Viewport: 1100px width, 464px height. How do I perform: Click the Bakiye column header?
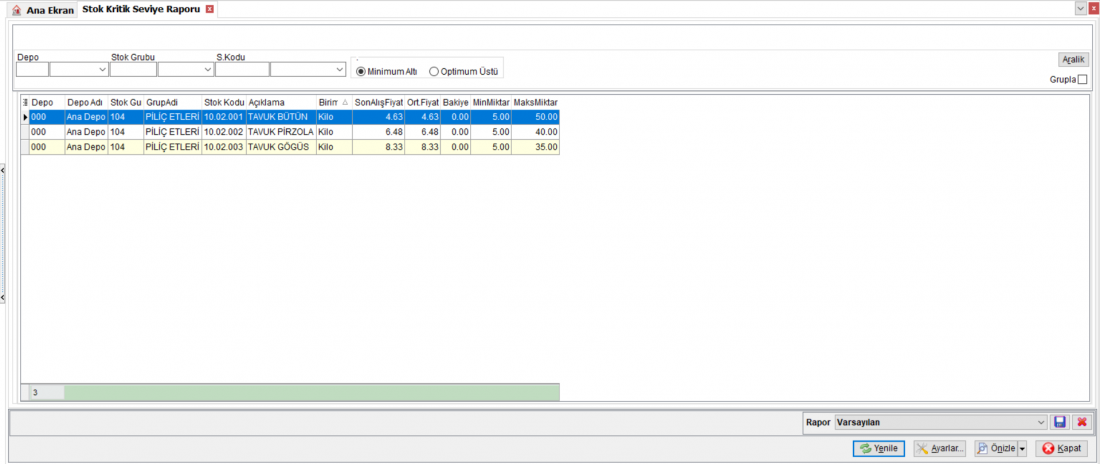(455, 102)
